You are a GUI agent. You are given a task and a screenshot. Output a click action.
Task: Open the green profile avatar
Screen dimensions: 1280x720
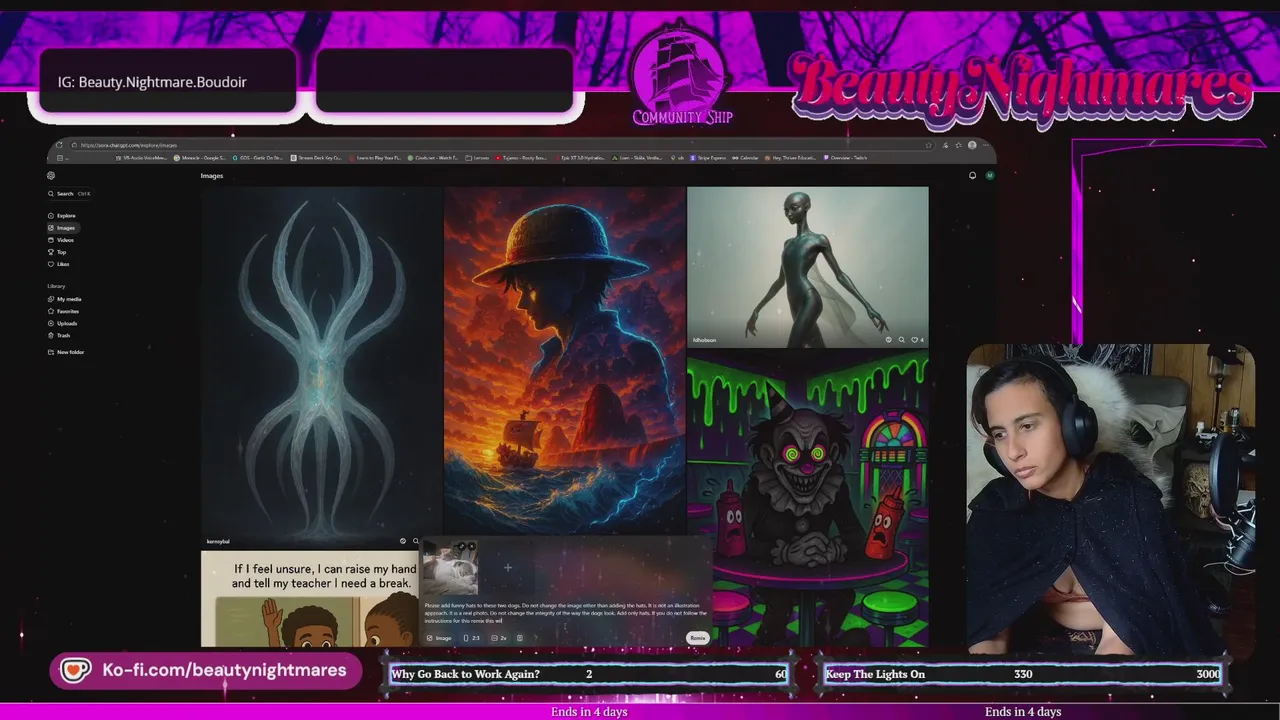(x=989, y=176)
